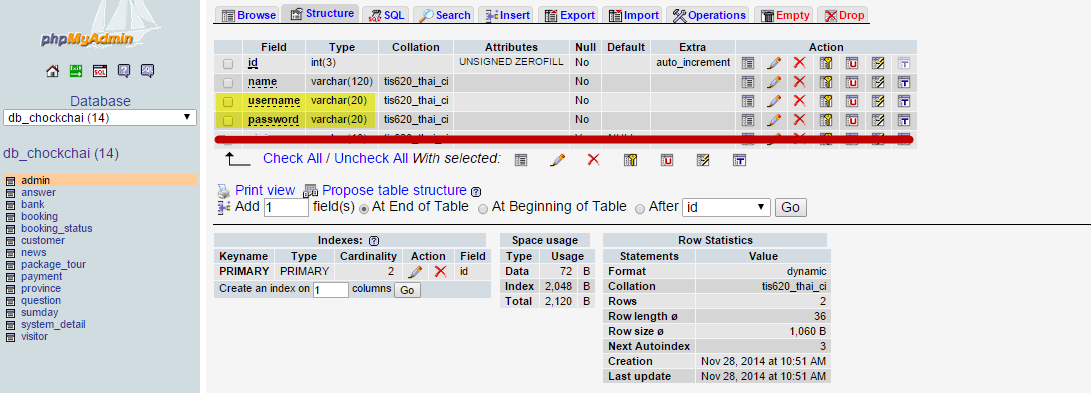Screen dimensions: 1091x393
Task: Open the answer table in sidebar
Action: point(38,193)
